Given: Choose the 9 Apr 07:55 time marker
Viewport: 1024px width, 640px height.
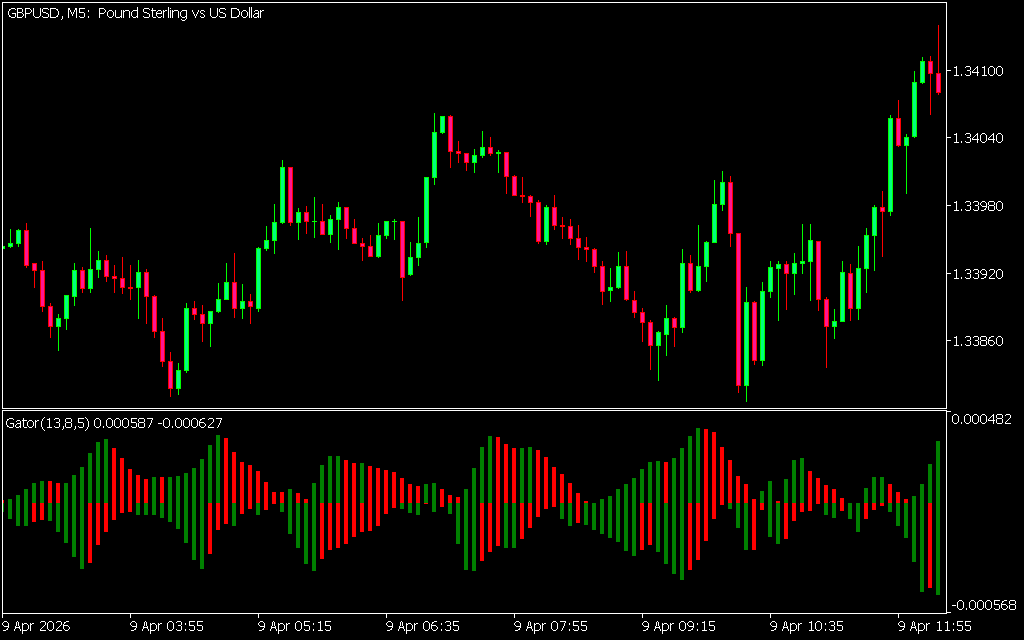Looking at the screenshot, I should (x=551, y=627).
